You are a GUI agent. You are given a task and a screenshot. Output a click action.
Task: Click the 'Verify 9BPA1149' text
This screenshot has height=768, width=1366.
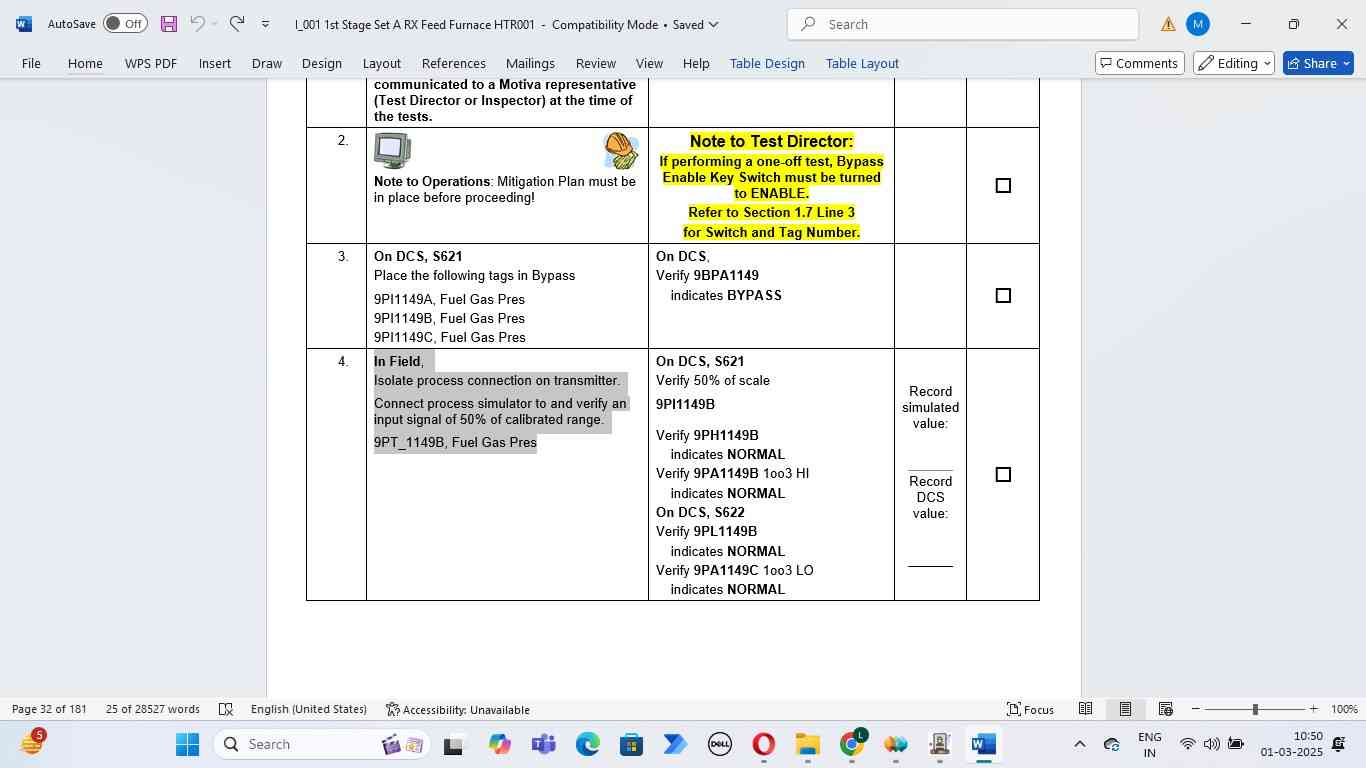[x=707, y=276]
